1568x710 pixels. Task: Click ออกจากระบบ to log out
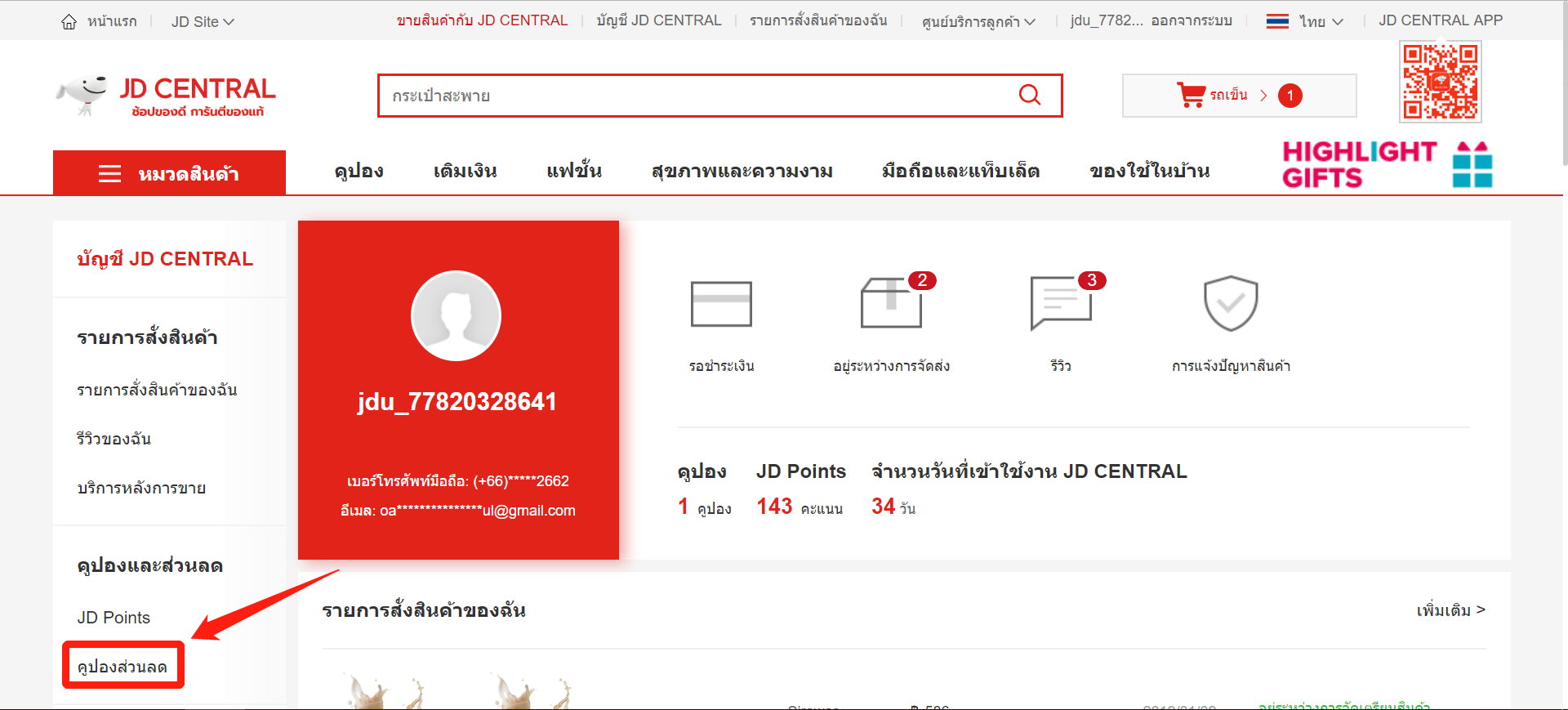point(1192,20)
